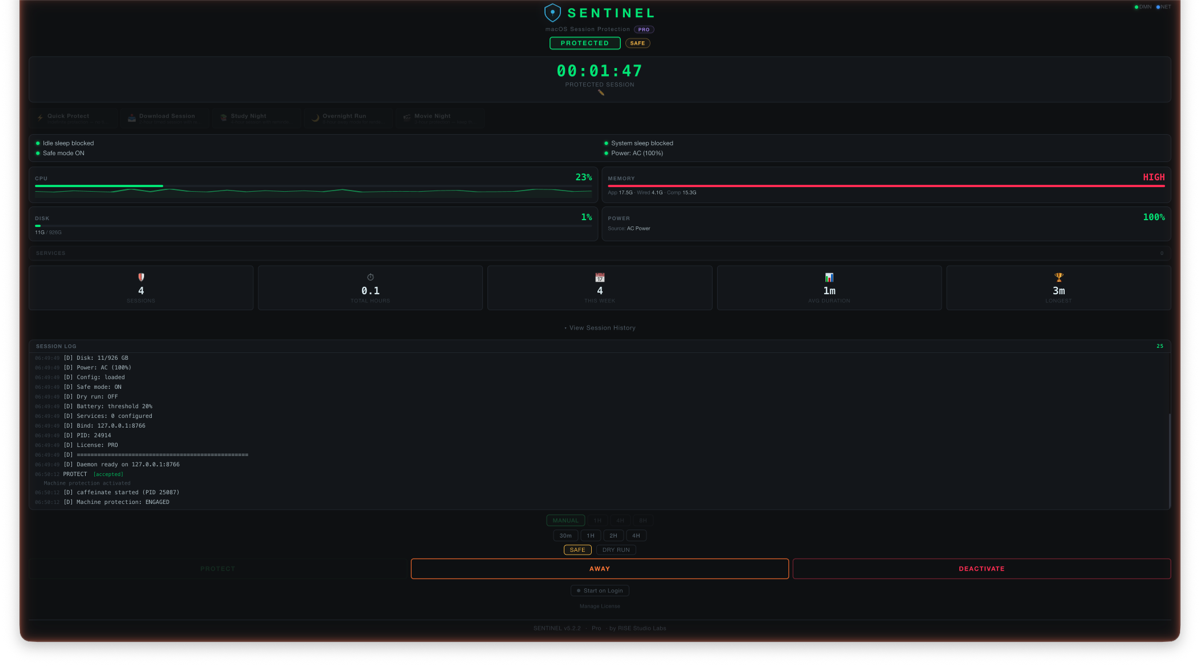Click the shield icon on Sessions card
This screenshot has width=1200, height=666.
point(141,277)
